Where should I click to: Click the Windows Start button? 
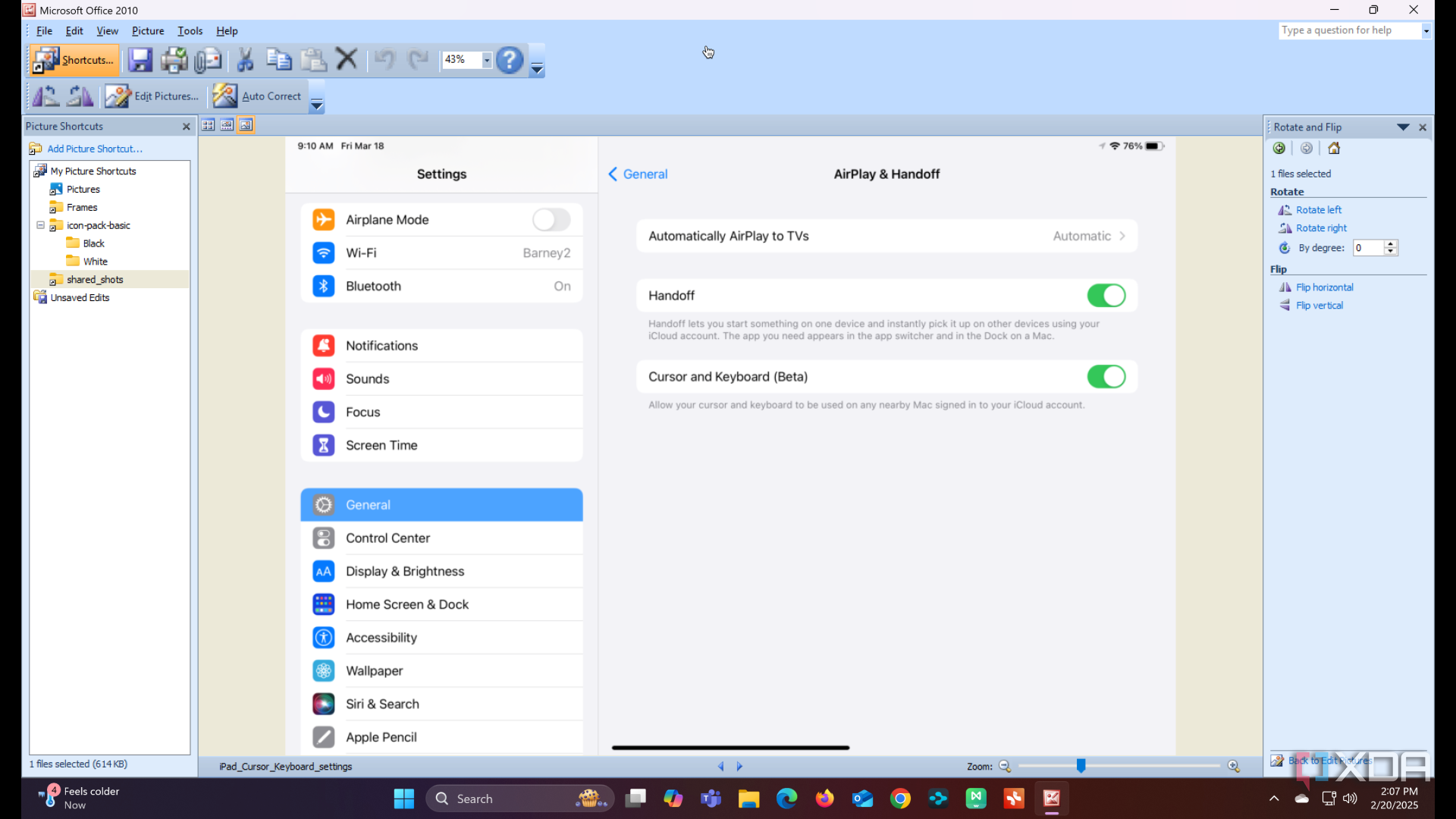coord(403,799)
